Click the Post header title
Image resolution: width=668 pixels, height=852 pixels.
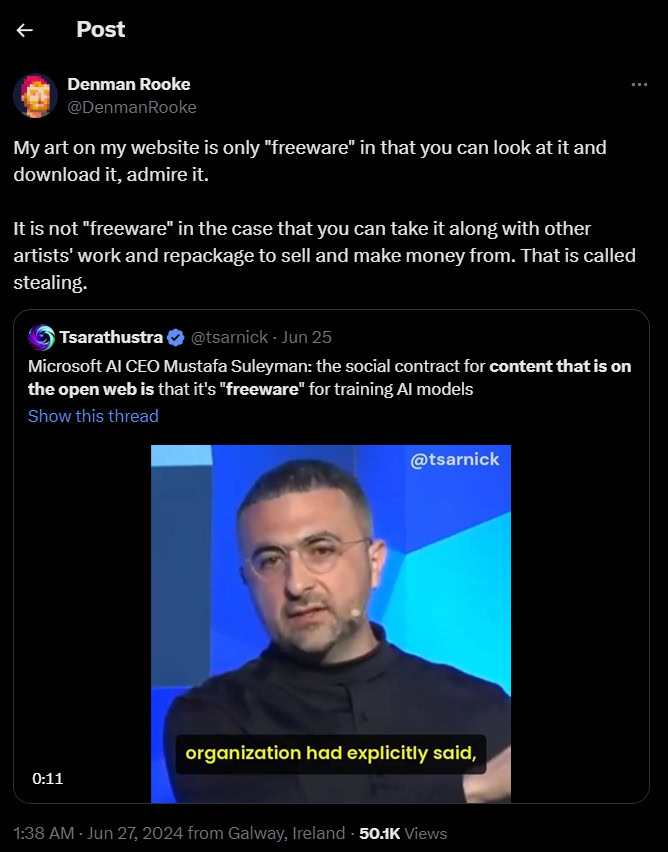click(101, 29)
